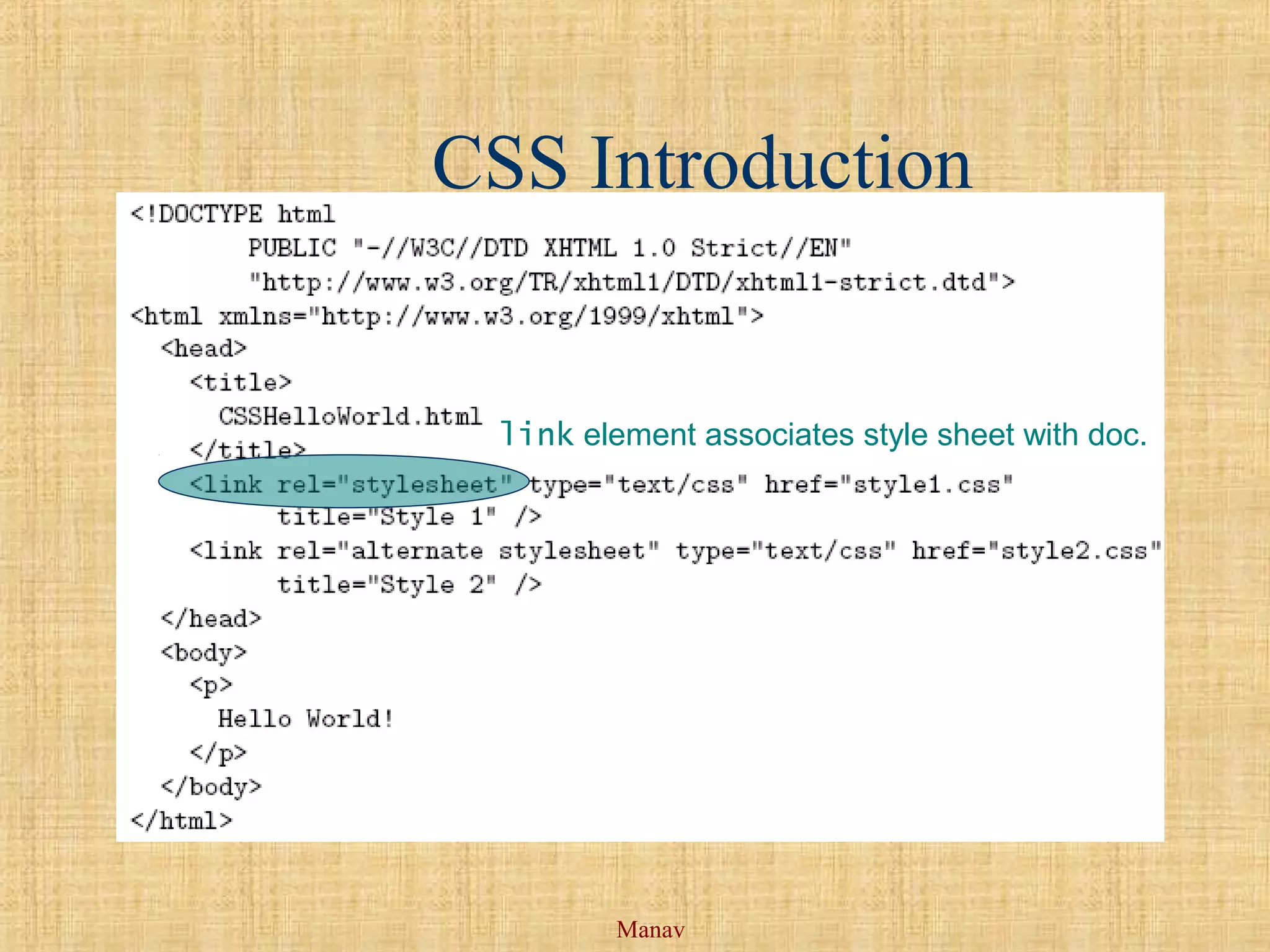The height and width of the screenshot is (952, 1270).
Task: Click the closing html tag
Action: (x=181, y=821)
